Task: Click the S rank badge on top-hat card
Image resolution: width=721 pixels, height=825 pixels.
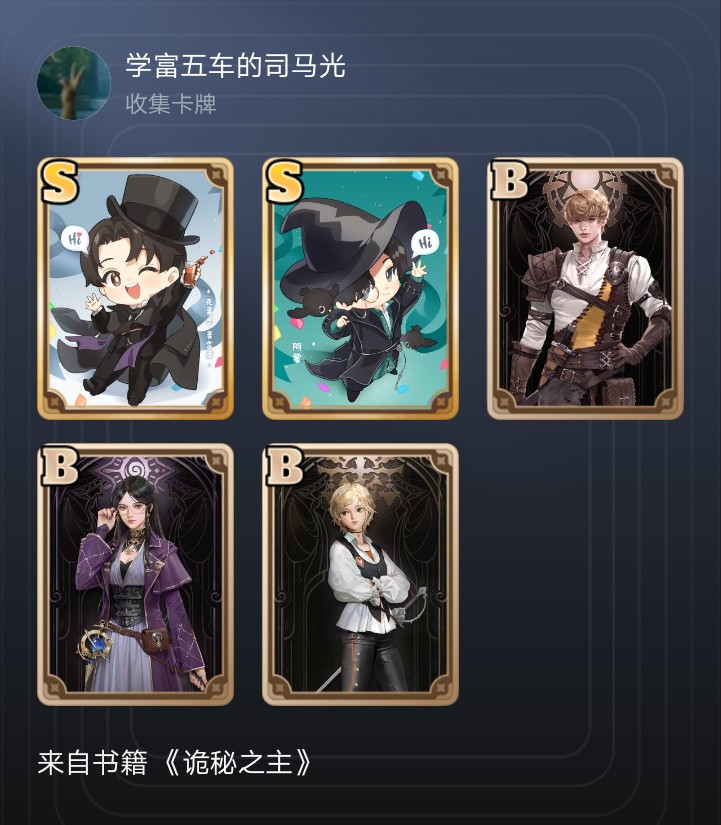Action: point(60,182)
